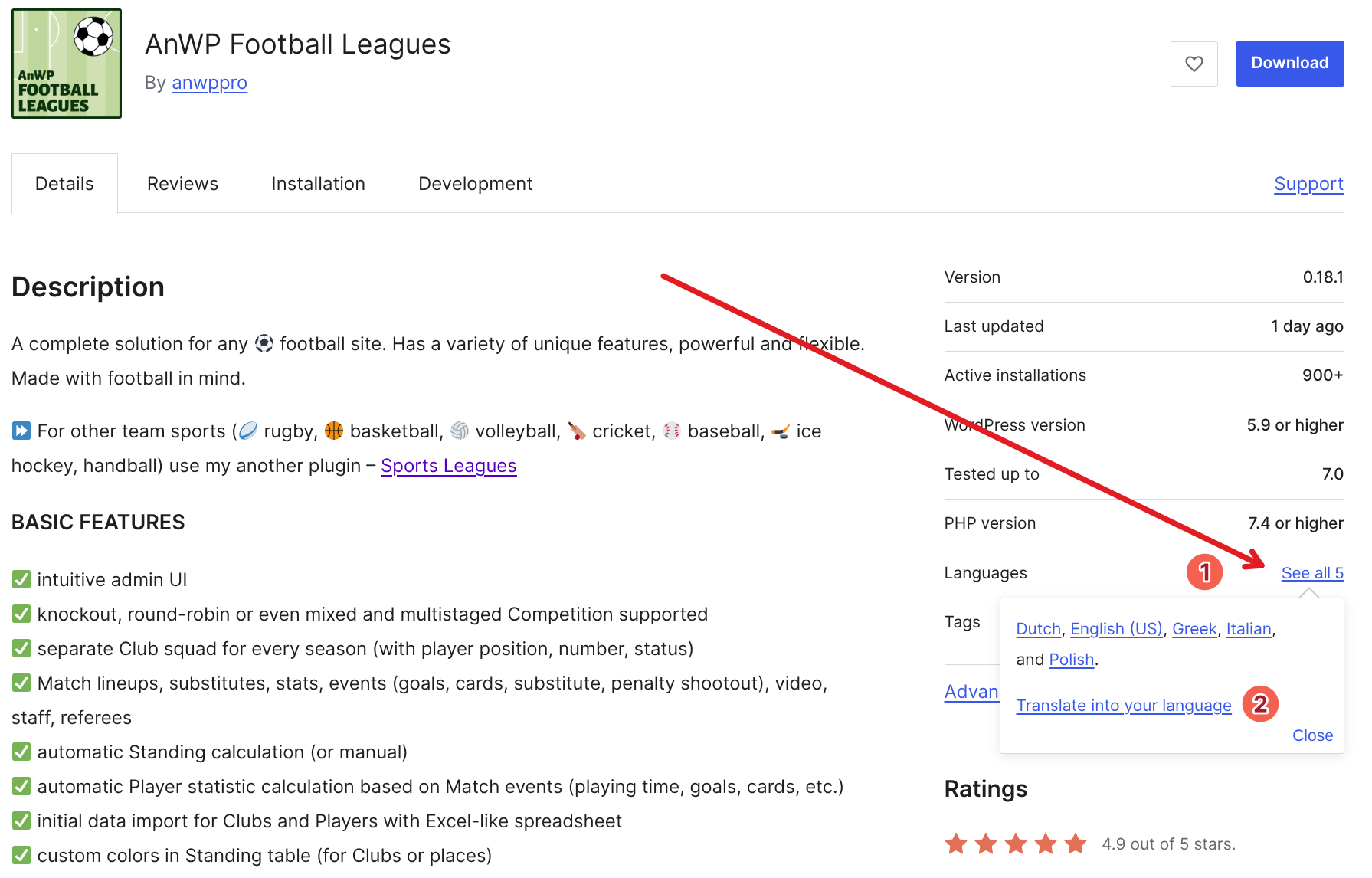This screenshot has width=1372, height=878.
Task: Click the blue Download button
Action: [1289, 64]
